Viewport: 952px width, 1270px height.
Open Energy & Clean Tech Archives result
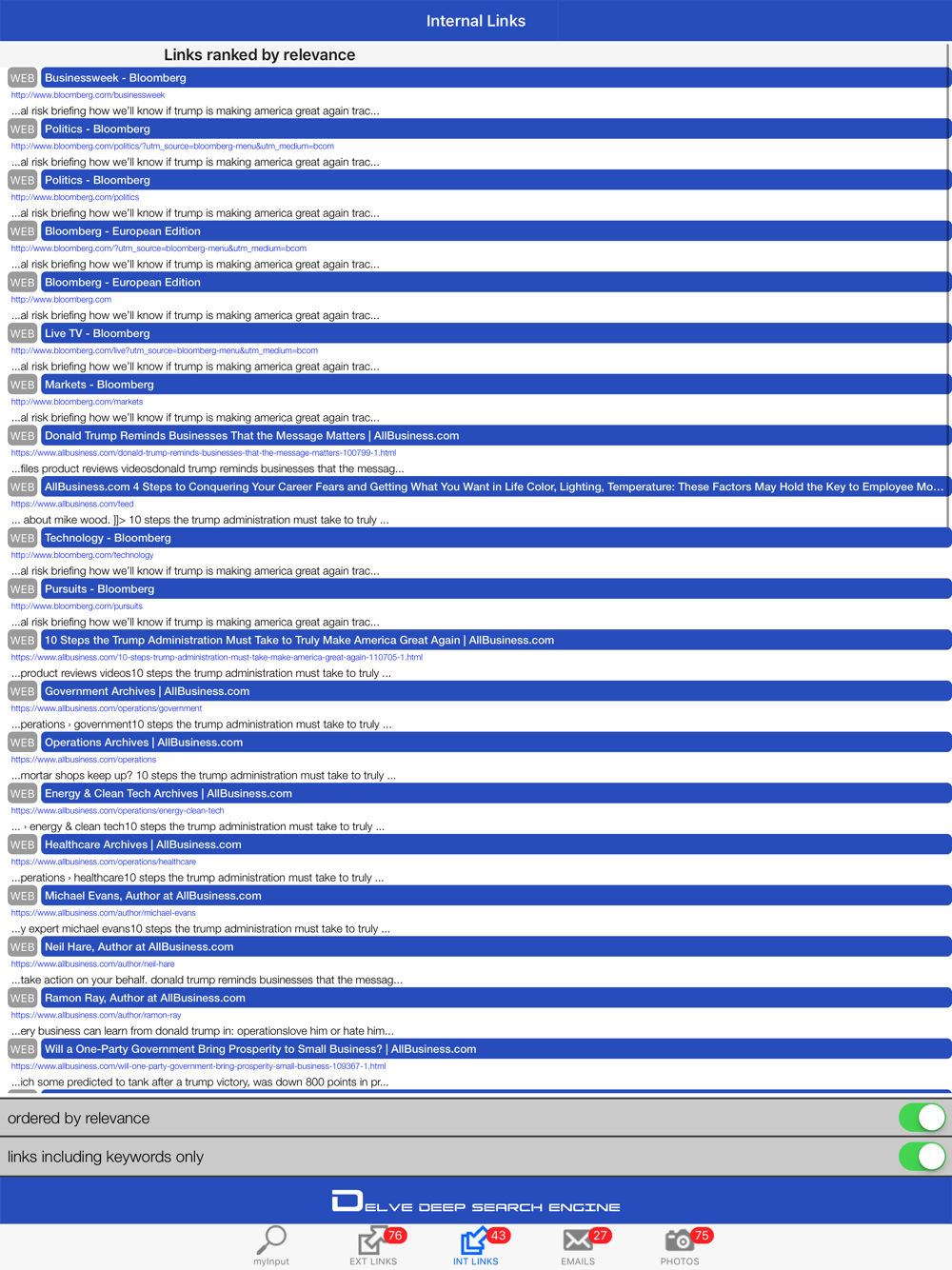[496, 794]
